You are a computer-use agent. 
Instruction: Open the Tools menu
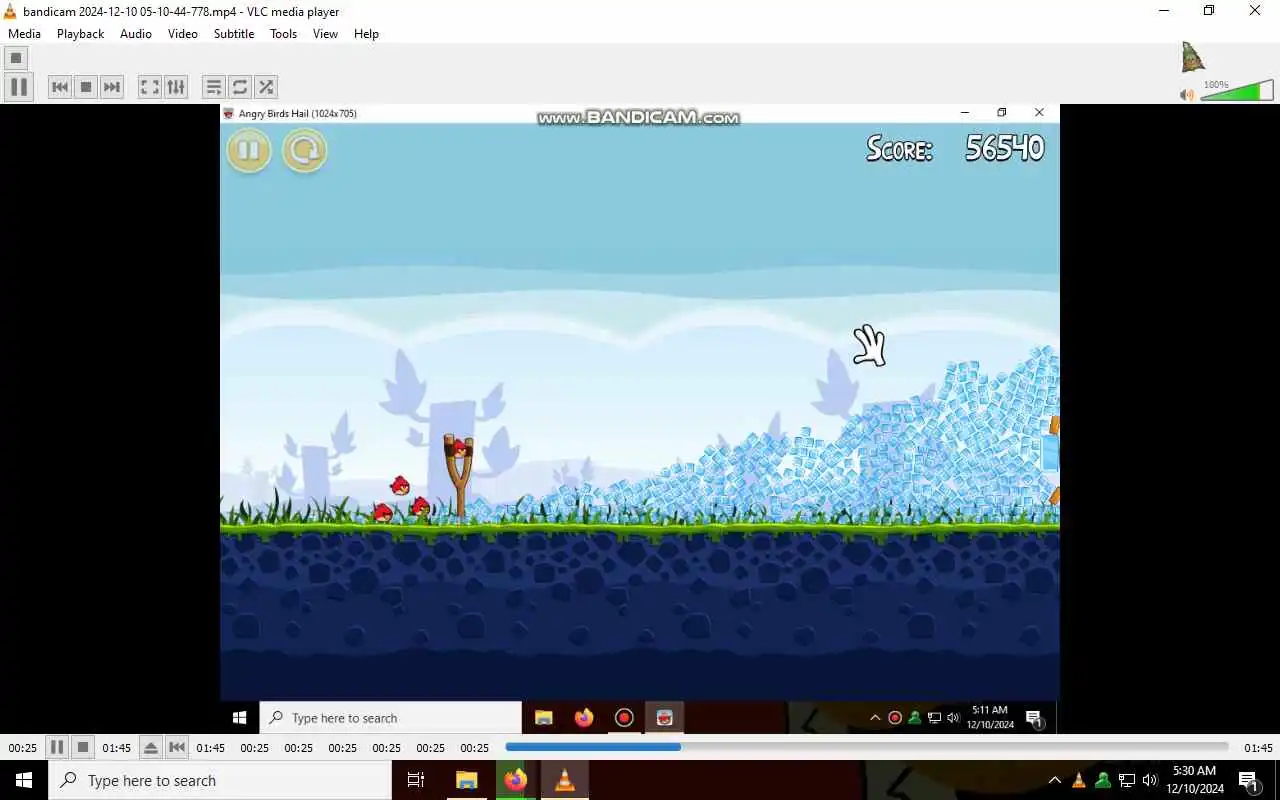(283, 33)
